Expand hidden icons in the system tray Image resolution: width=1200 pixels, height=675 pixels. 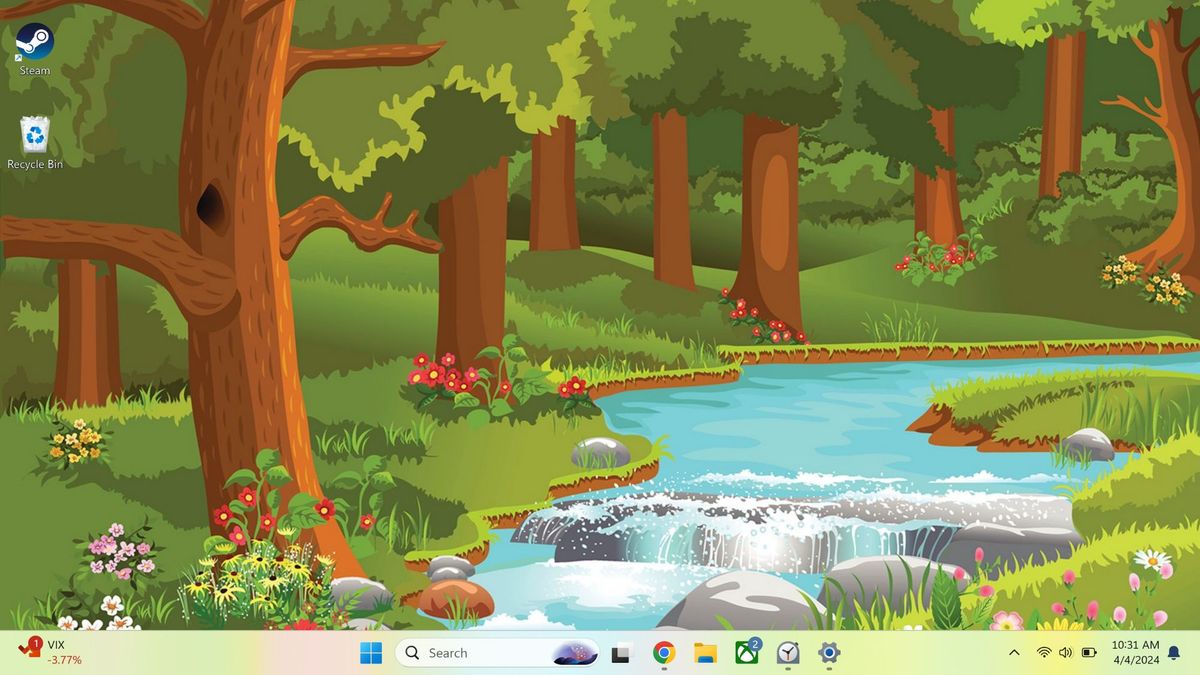(1014, 652)
